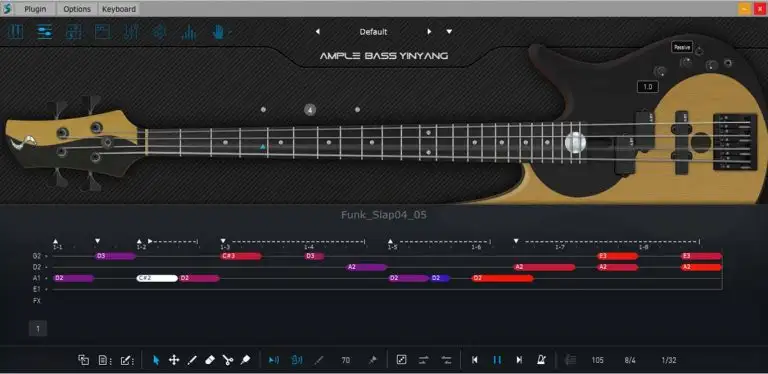This screenshot has height=374, width=768.
Task: Open the 8/4 time signature selector
Action: pos(630,360)
